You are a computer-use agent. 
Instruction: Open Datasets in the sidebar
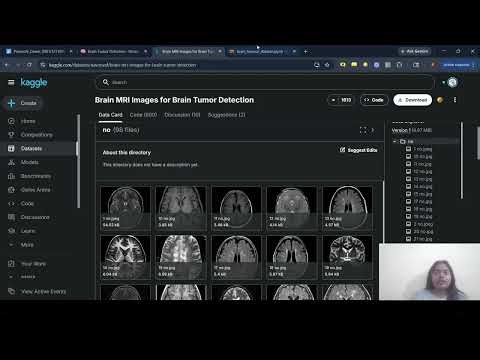(x=31, y=149)
